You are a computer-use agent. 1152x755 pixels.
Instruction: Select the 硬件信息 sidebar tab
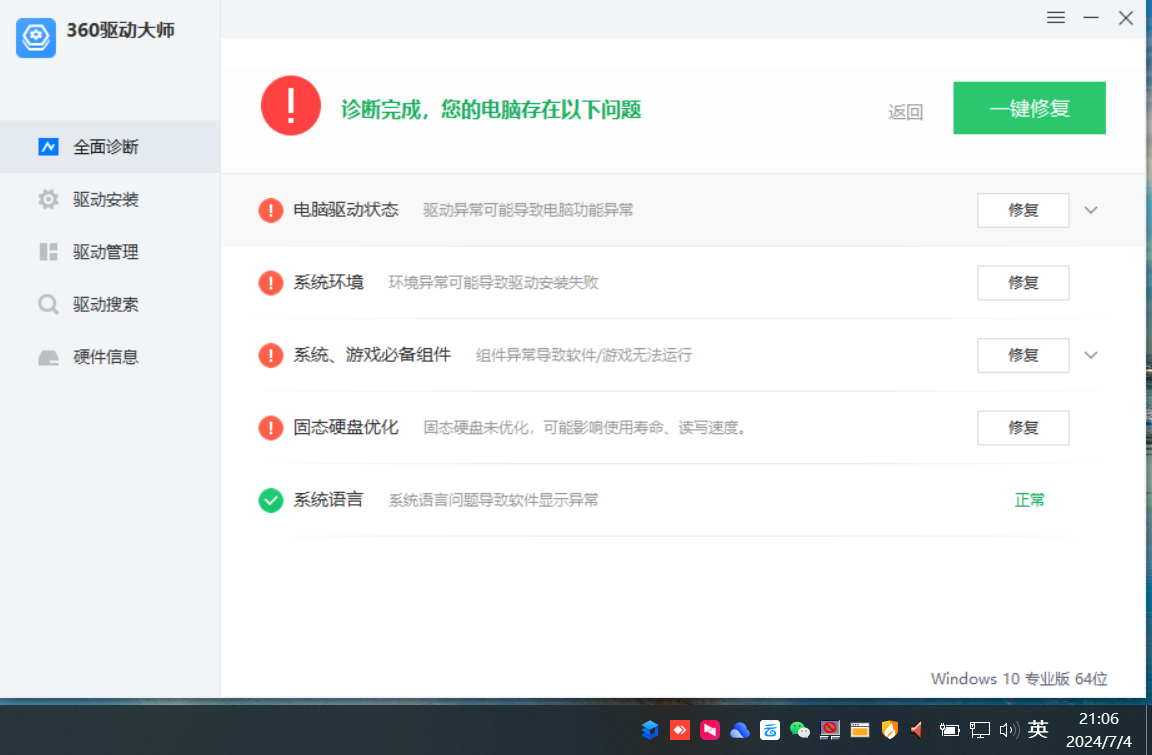click(x=105, y=357)
